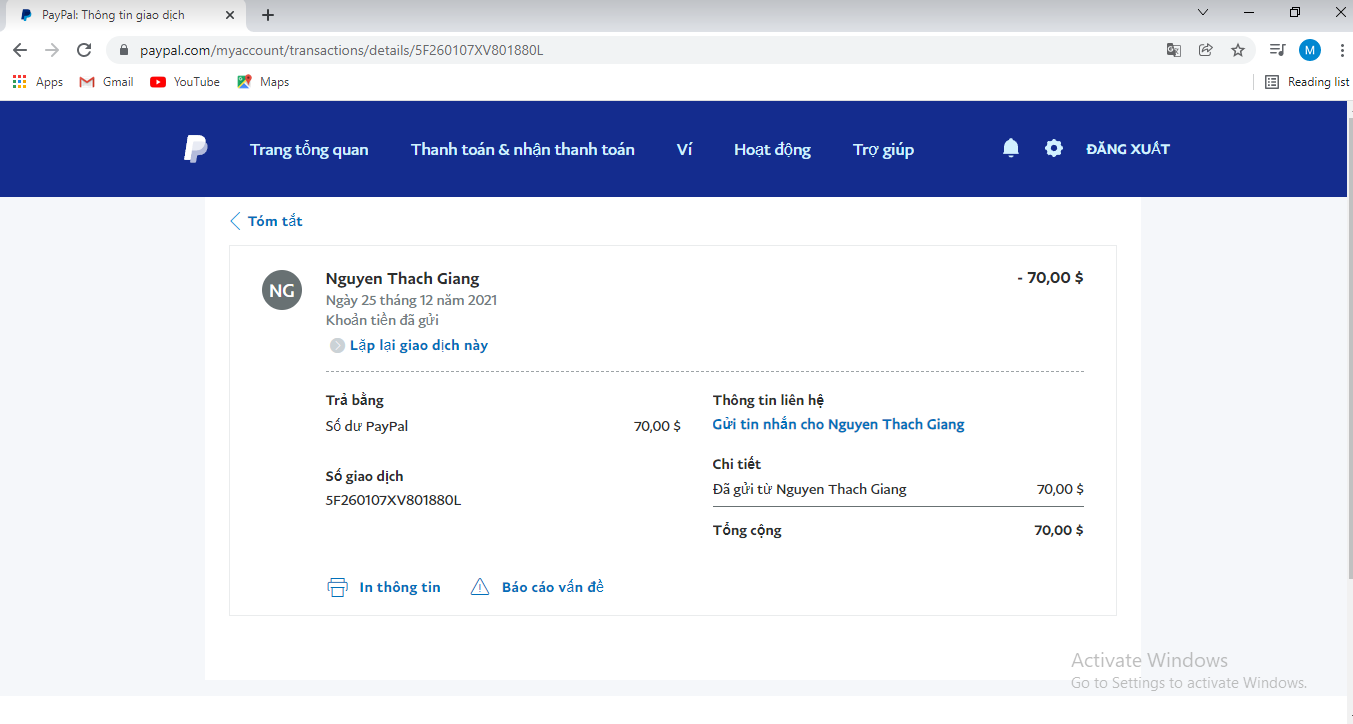The width and height of the screenshot is (1353, 724).
Task: Open the tab search dropdown arrow
Action: tap(1203, 13)
